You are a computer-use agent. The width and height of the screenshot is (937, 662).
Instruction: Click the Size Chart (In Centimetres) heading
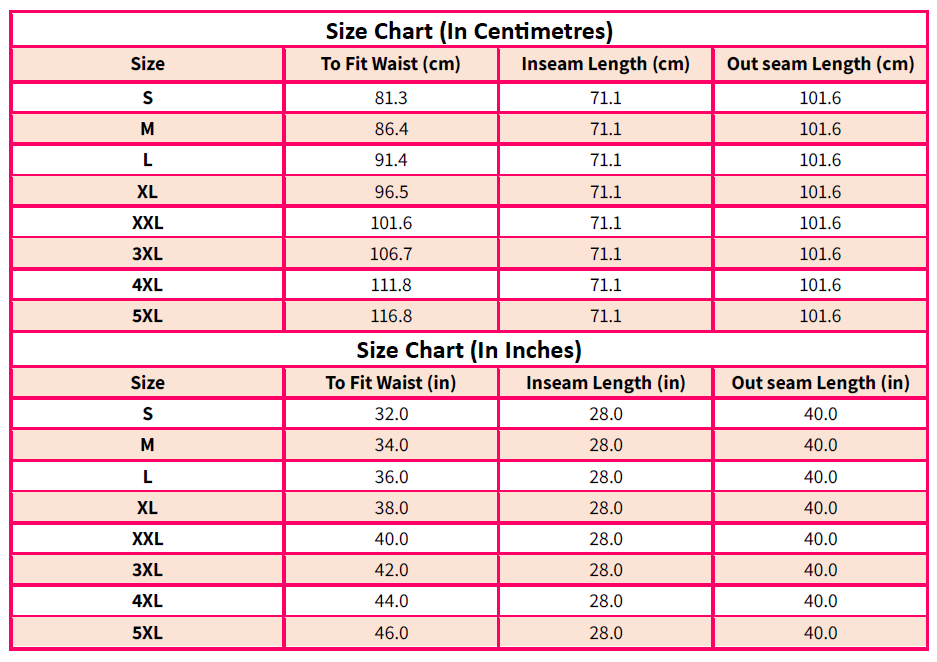point(469,31)
